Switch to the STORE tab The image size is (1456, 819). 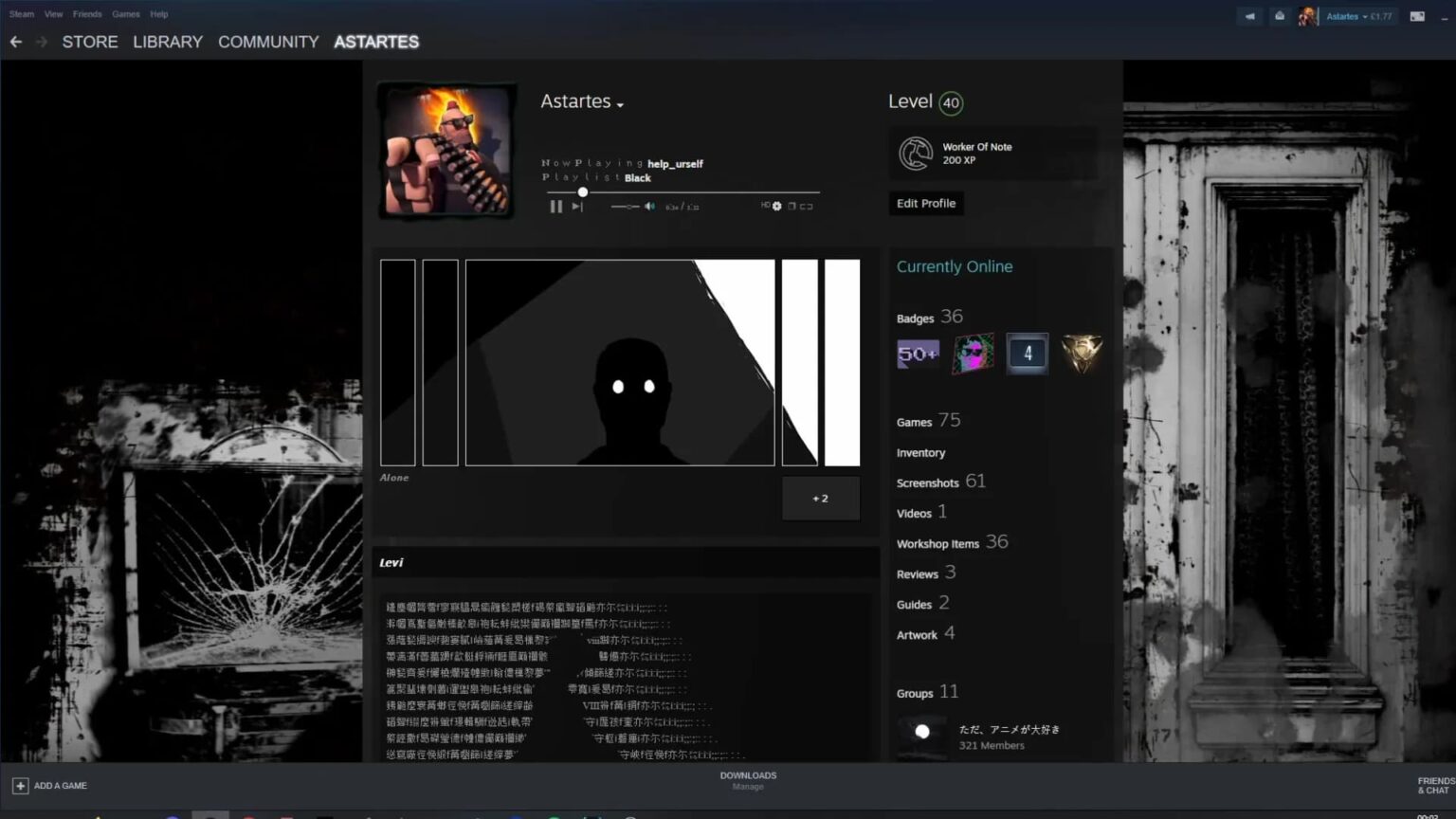click(89, 42)
